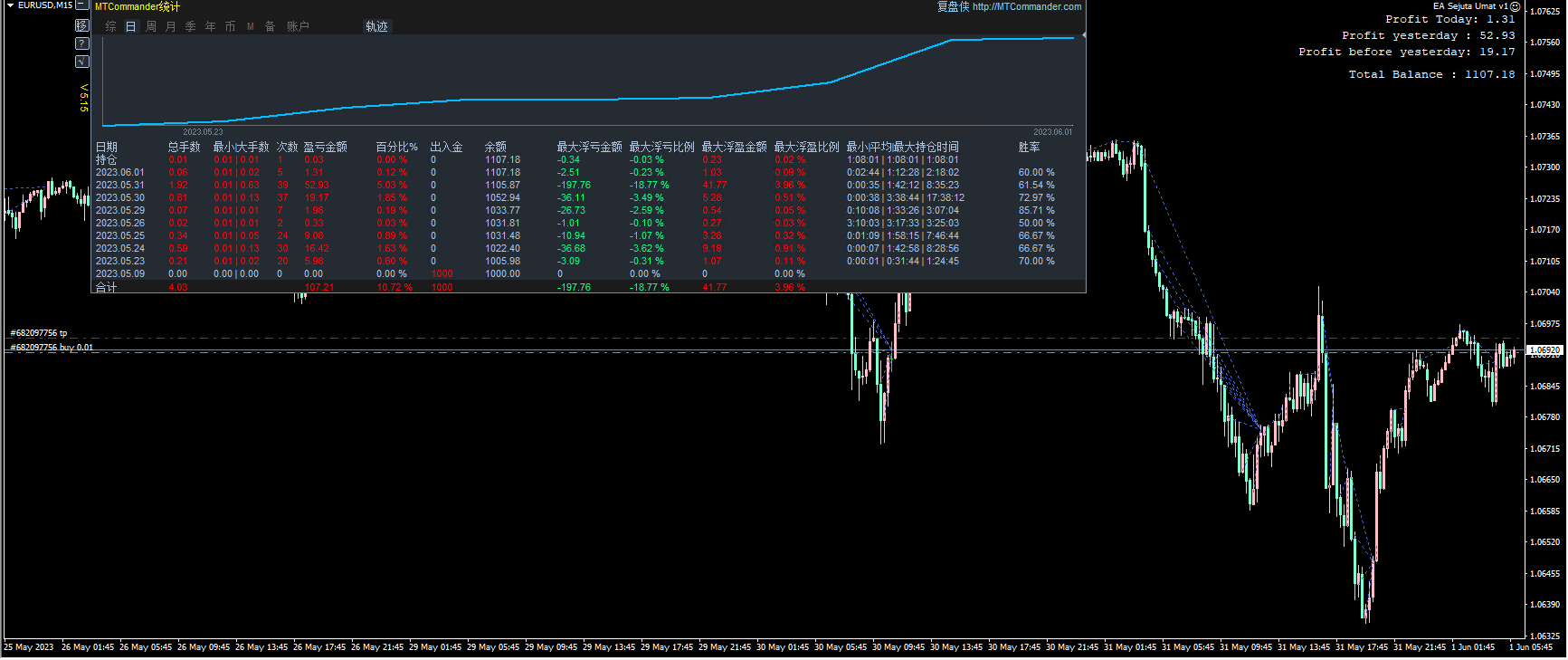Click the small arrow at chart panel edge
This screenshot has height=660, width=1568.
click(x=1083, y=35)
